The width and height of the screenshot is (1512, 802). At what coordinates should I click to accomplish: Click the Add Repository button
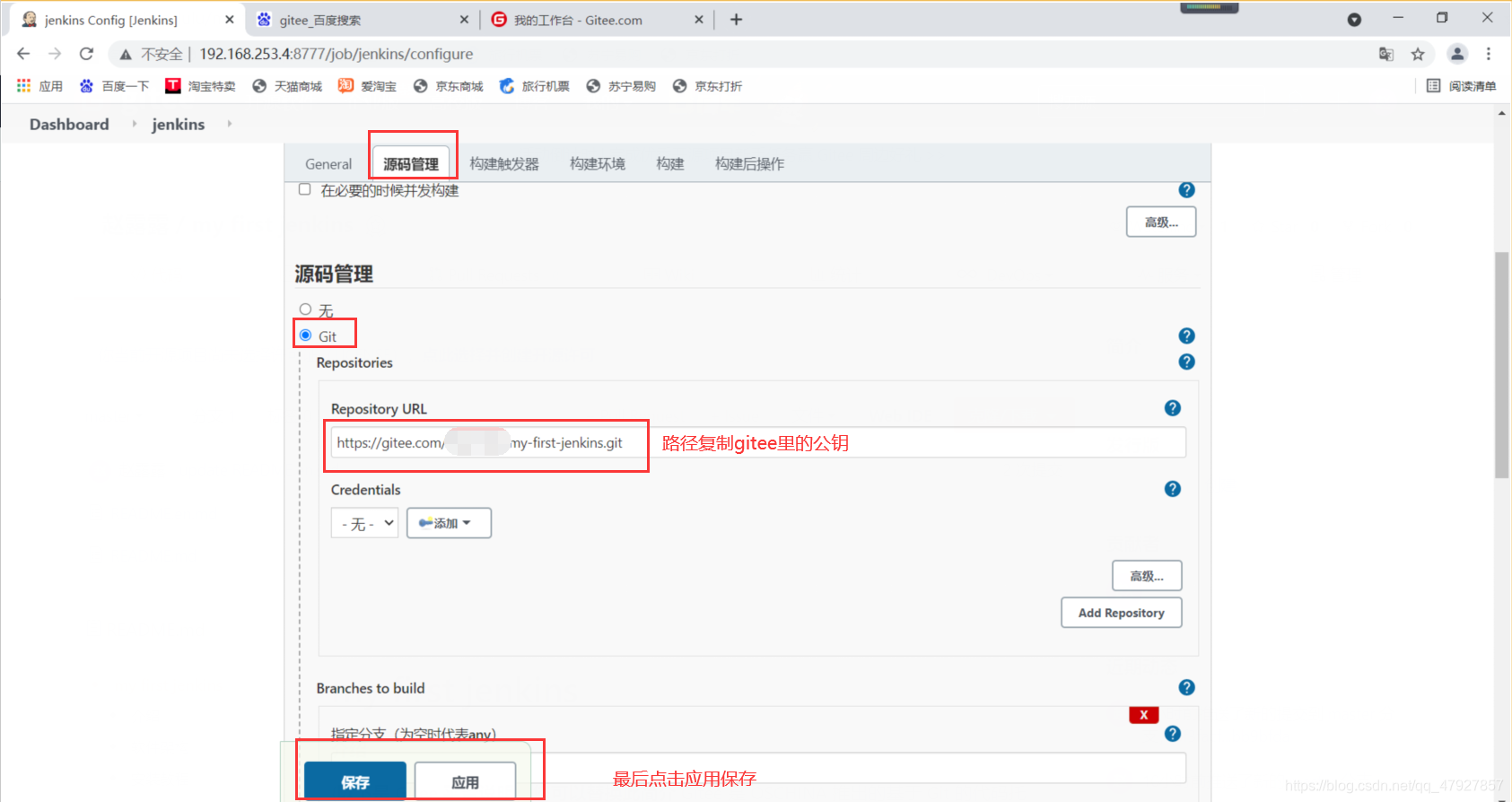(1122, 613)
